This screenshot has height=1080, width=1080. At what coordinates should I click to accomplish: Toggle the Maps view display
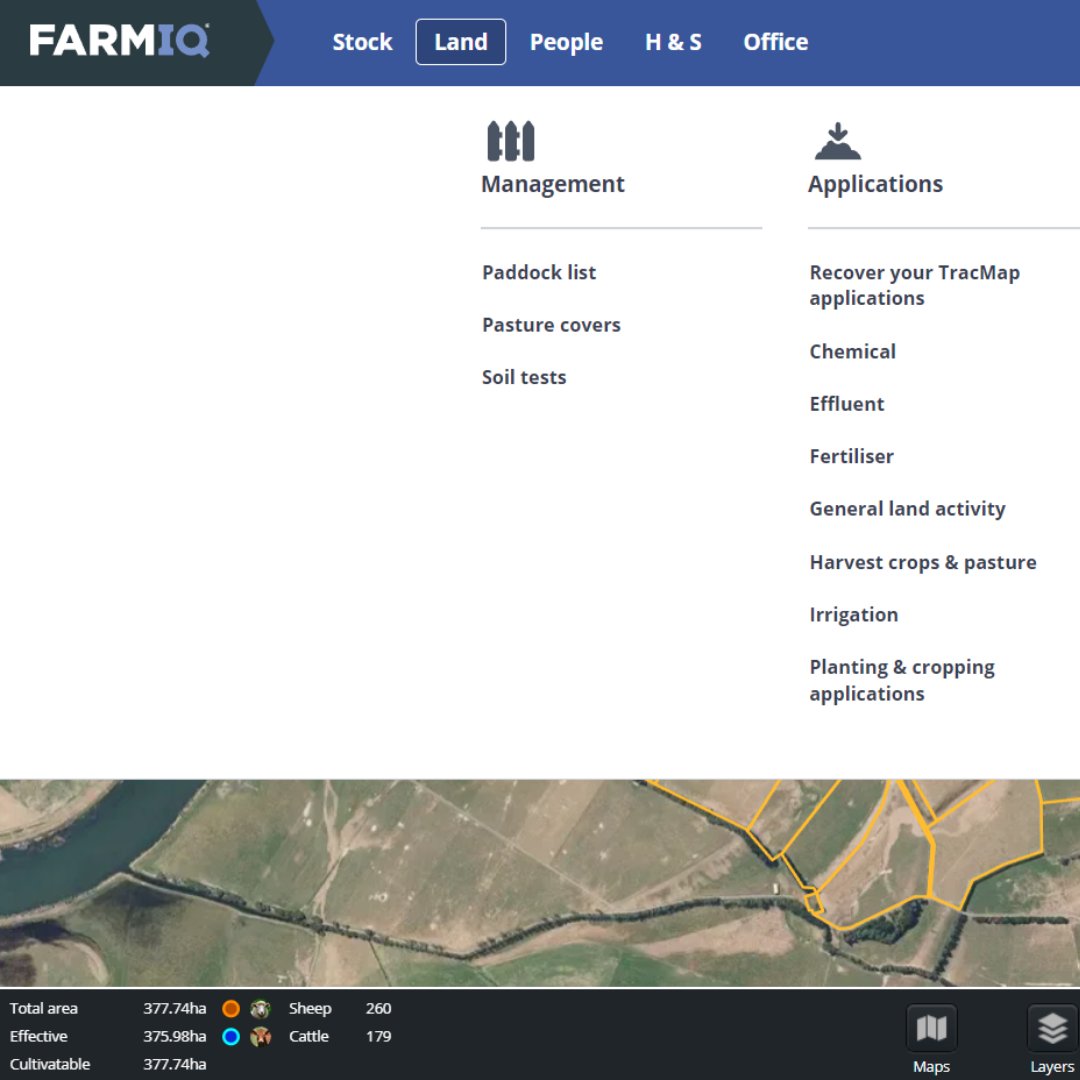coord(931,1027)
